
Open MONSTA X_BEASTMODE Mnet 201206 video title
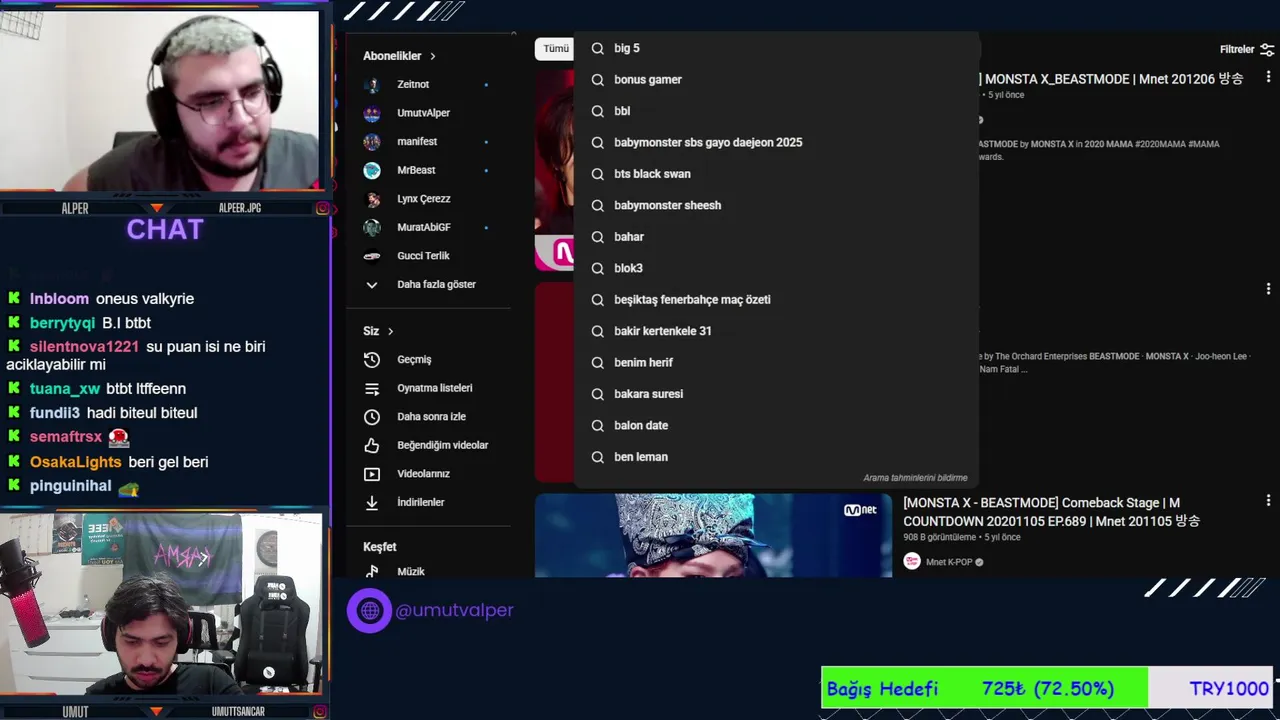(1112, 79)
